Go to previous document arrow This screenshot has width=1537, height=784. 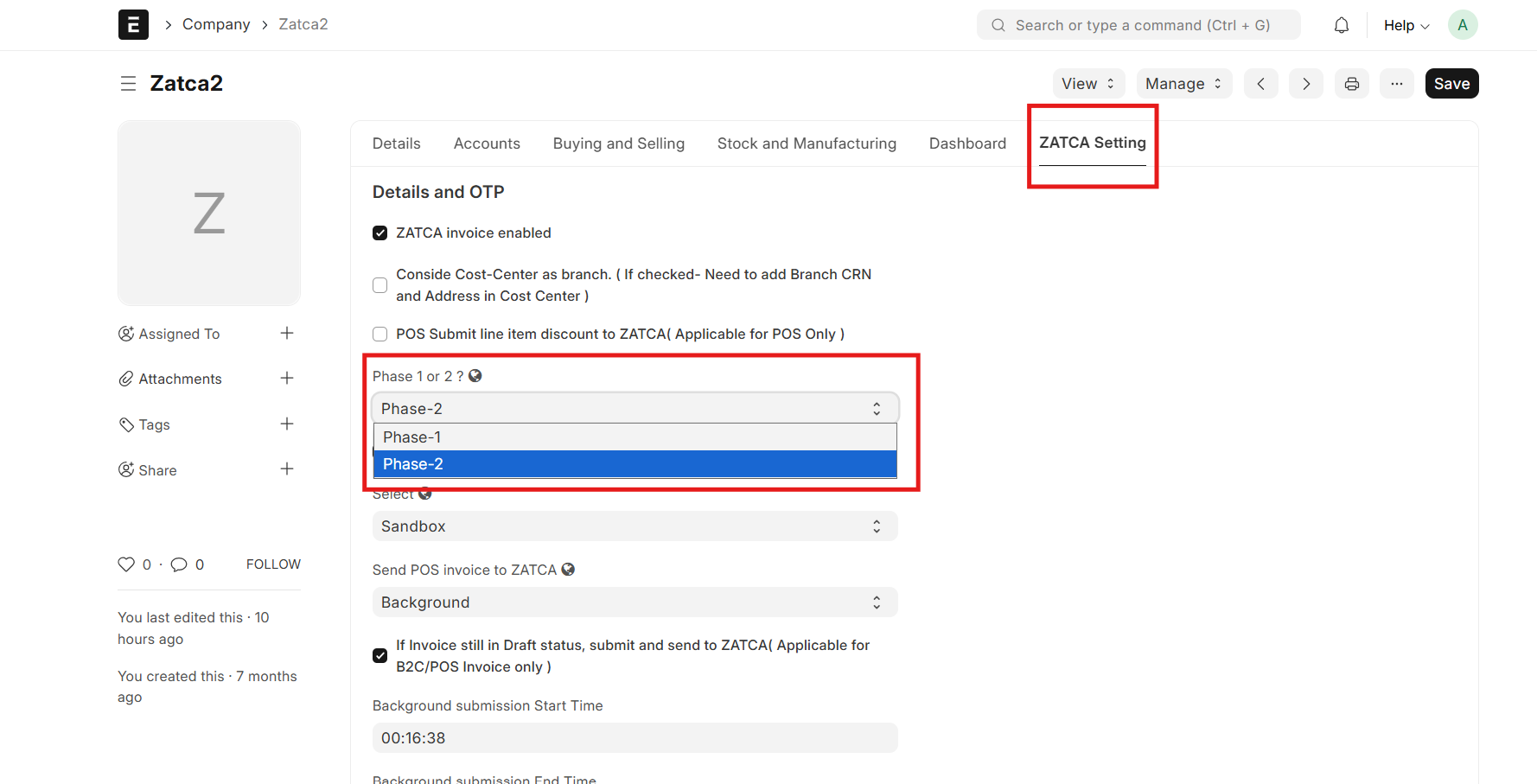[1260, 84]
